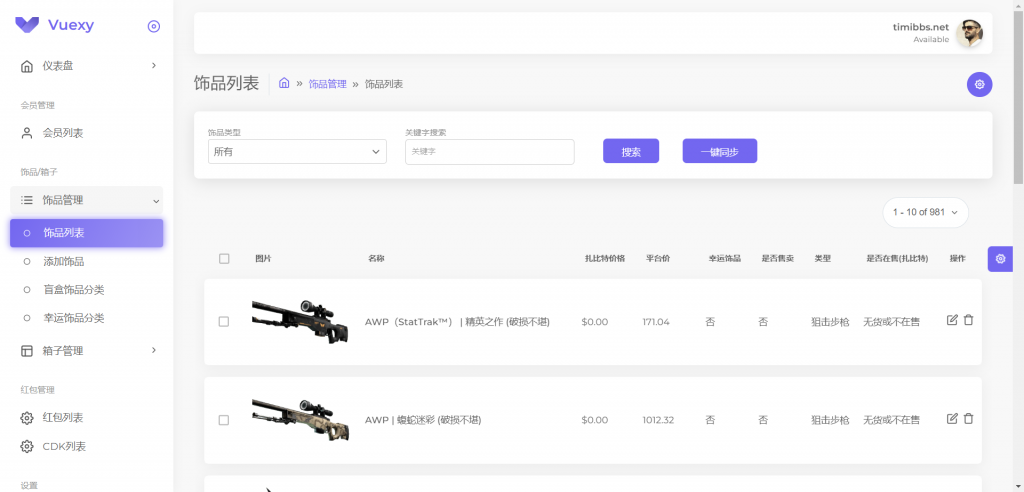Click the AWP 精英之作 rifle thumbnail
1024x492 pixels.
tap(300, 321)
